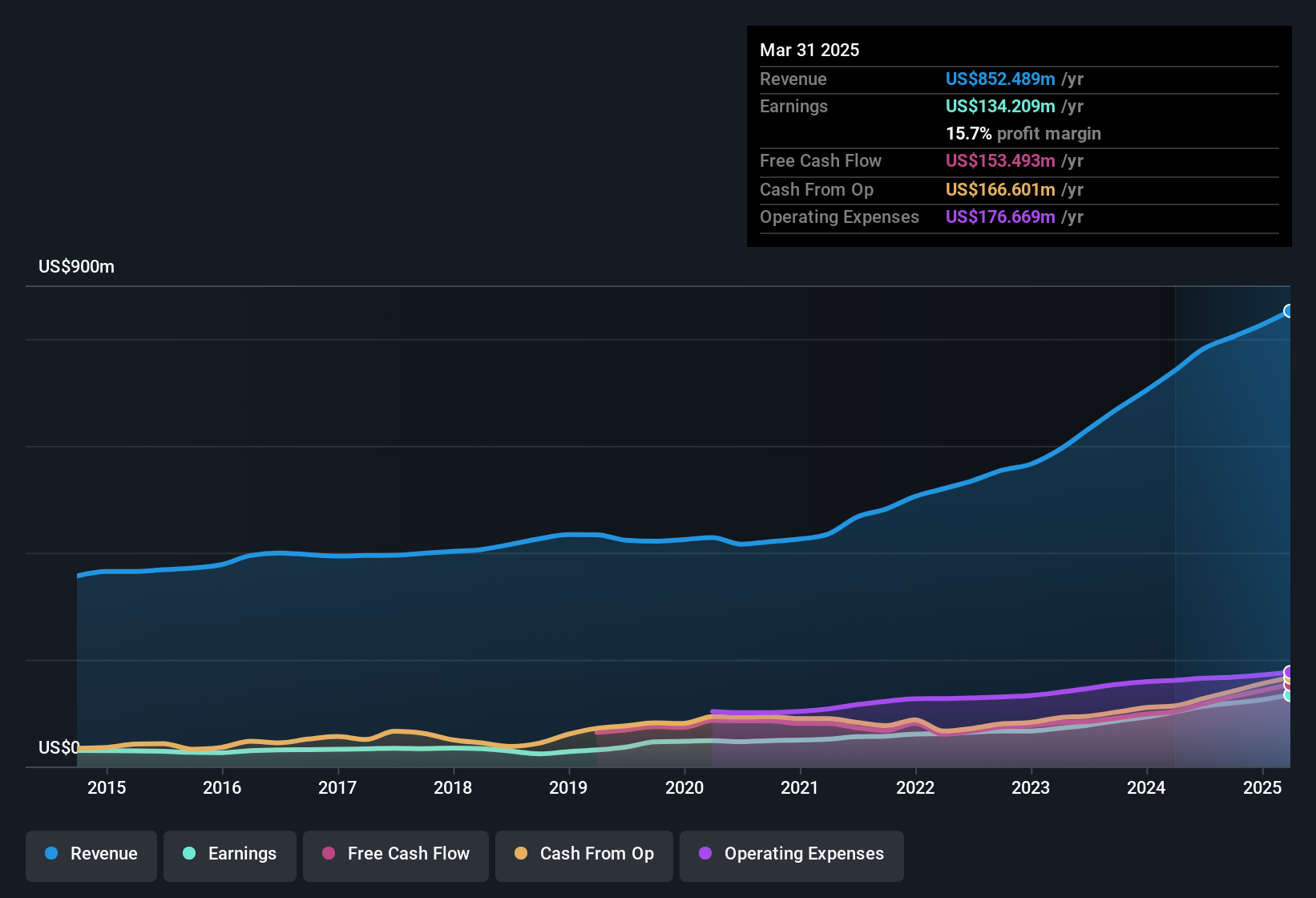Screen dimensions: 1316x898
Task: Click the 2024 x-axis label
Action: tap(1146, 788)
